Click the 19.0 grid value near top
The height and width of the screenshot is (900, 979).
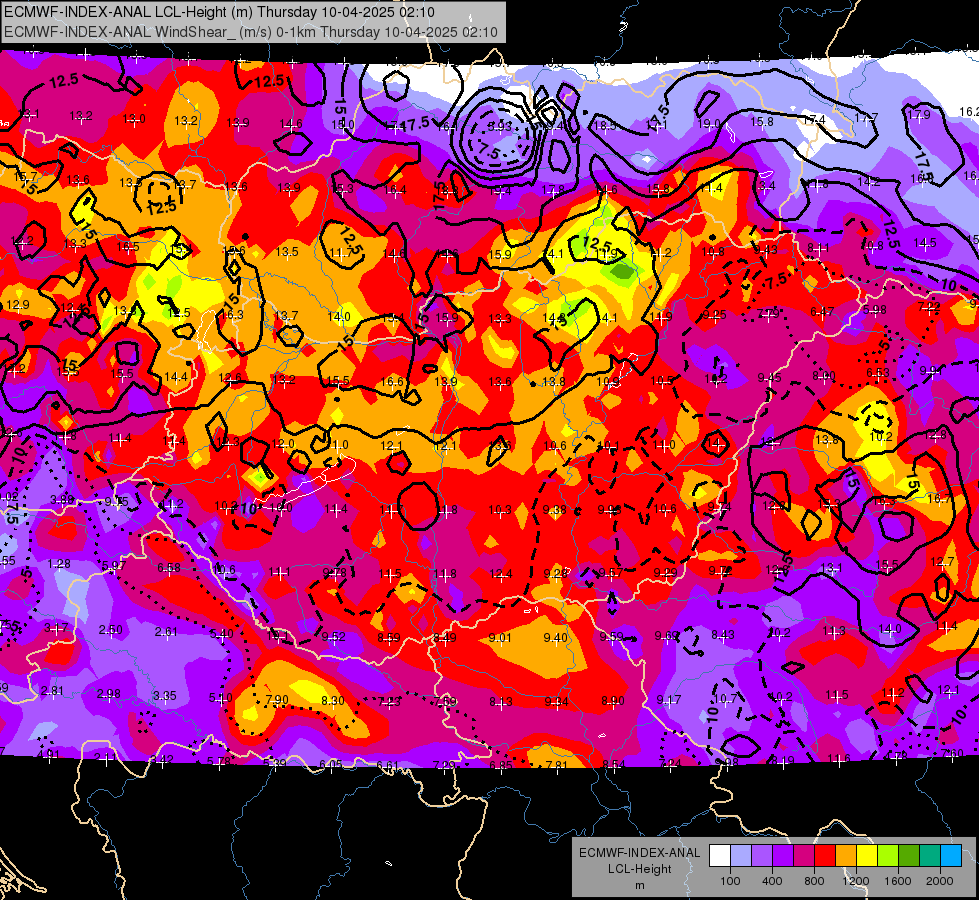tap(709, 124)
